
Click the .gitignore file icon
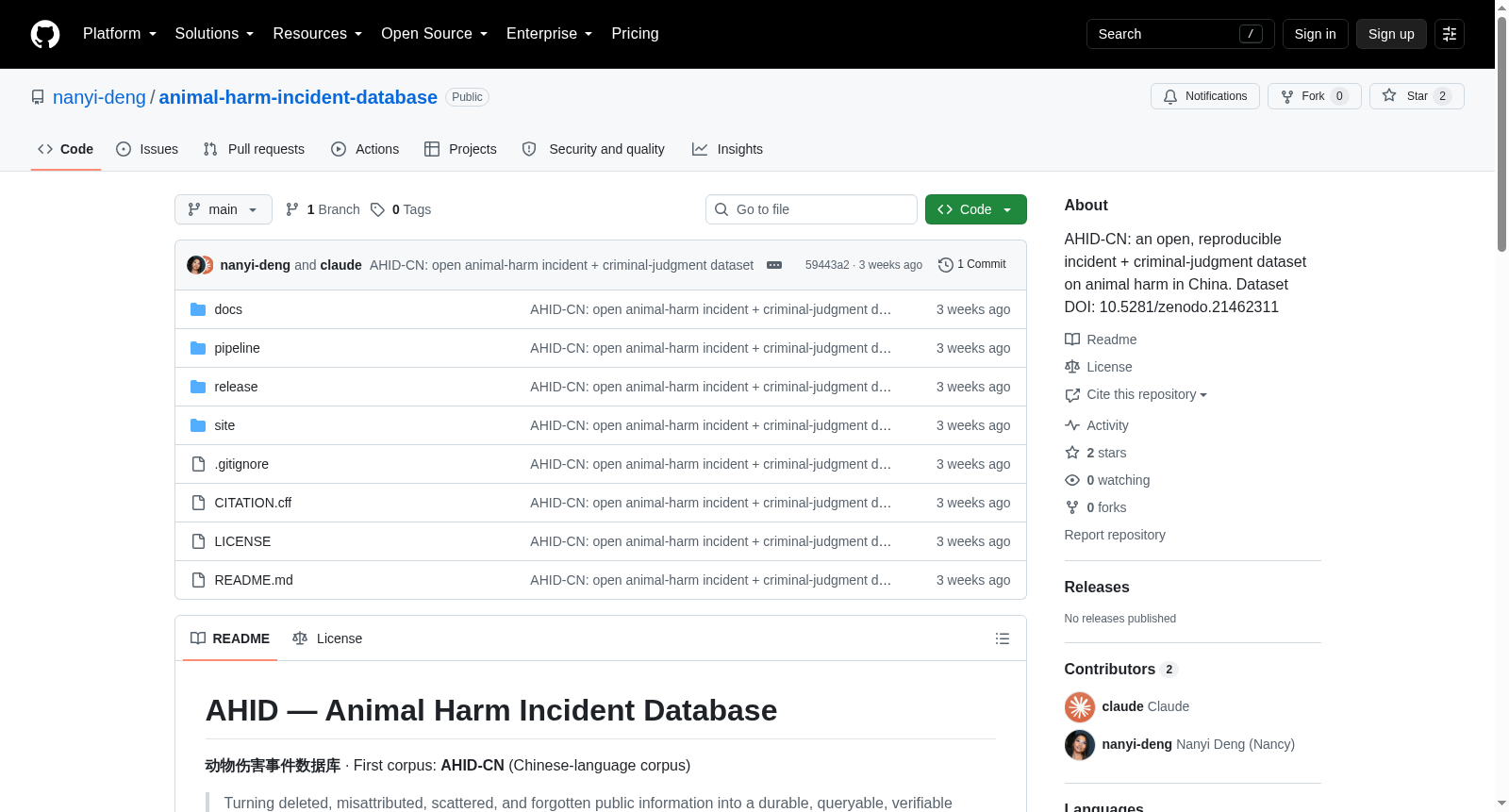tap(198, 464)
